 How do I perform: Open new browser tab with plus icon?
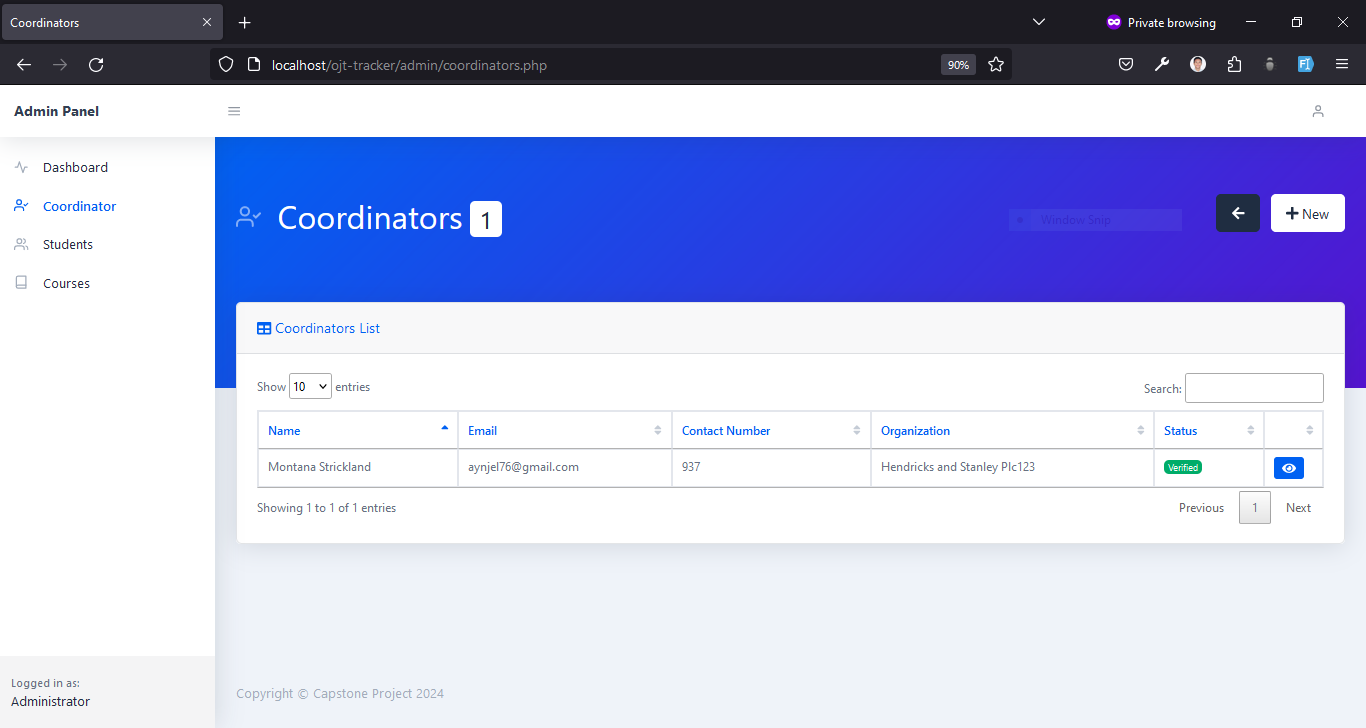pyautogui.click(x=245, y=22)
